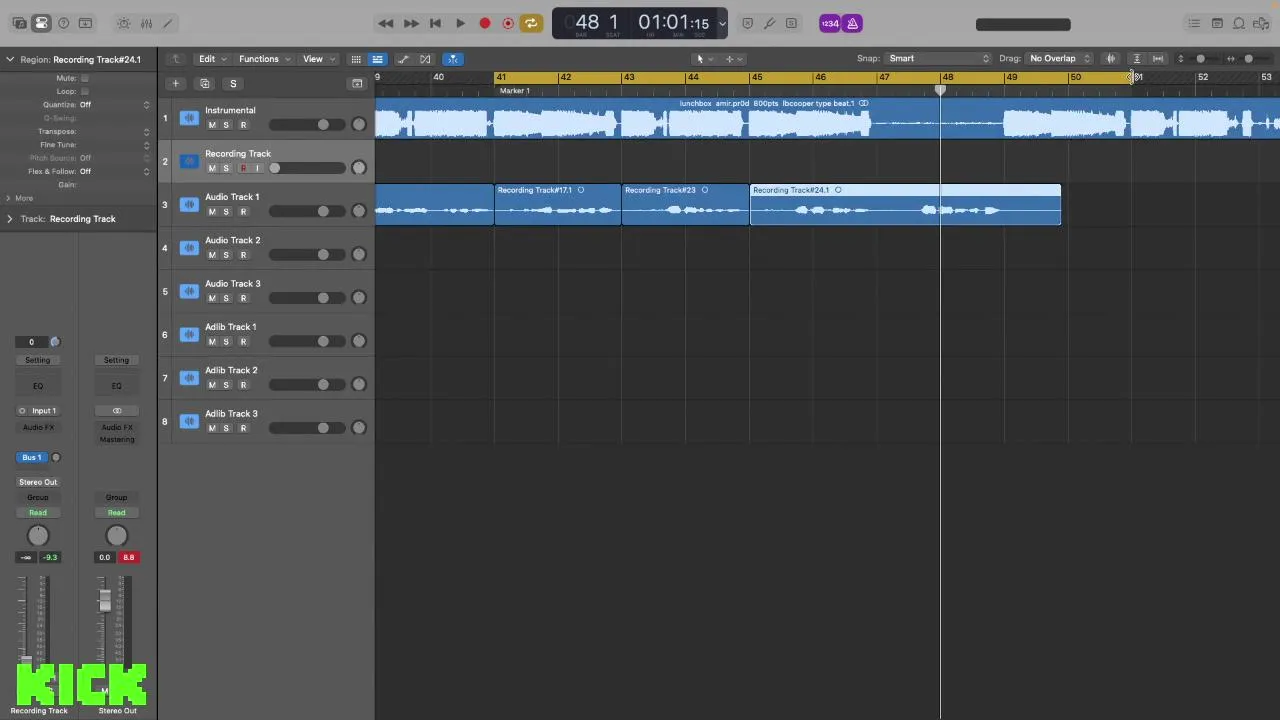Rewind the playhead
Viewport: 1280px width, 720px height.
click(x=386, y=23)
